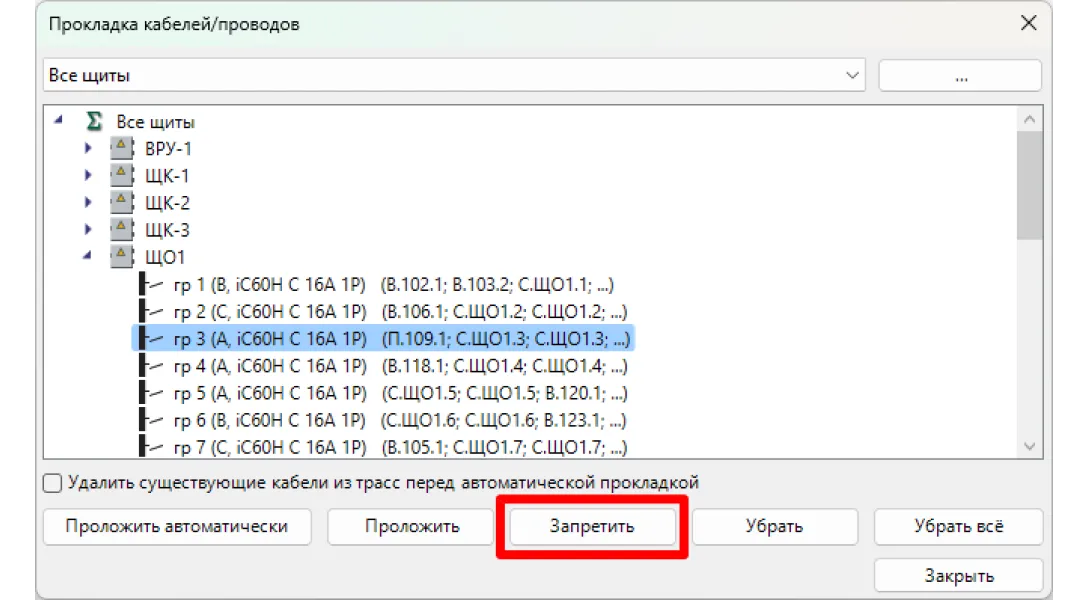Click the breaker icon of гр 5
Image resolution: width=1088 pixels, height=600 pixels.
[x=151, y=393]
